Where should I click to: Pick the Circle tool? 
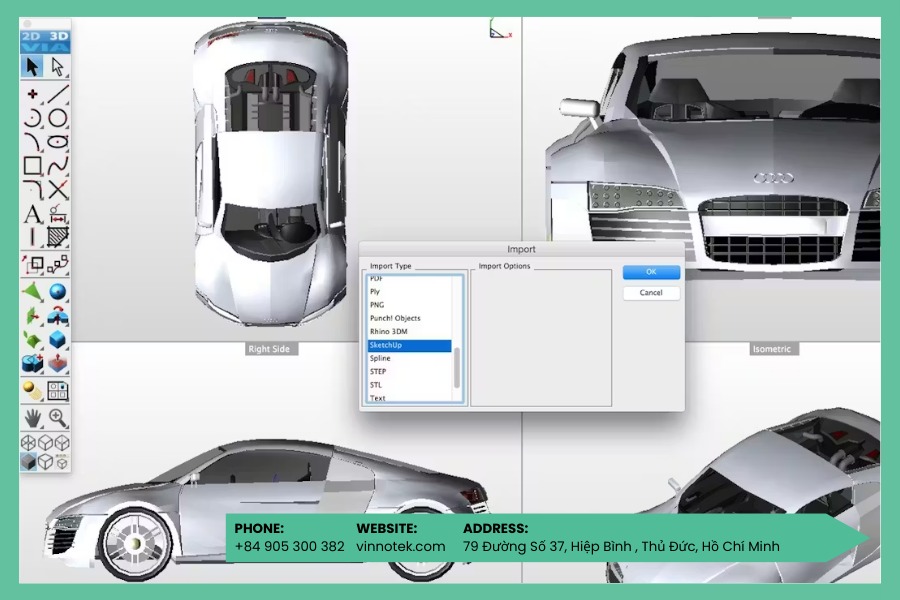click(57, 118)
